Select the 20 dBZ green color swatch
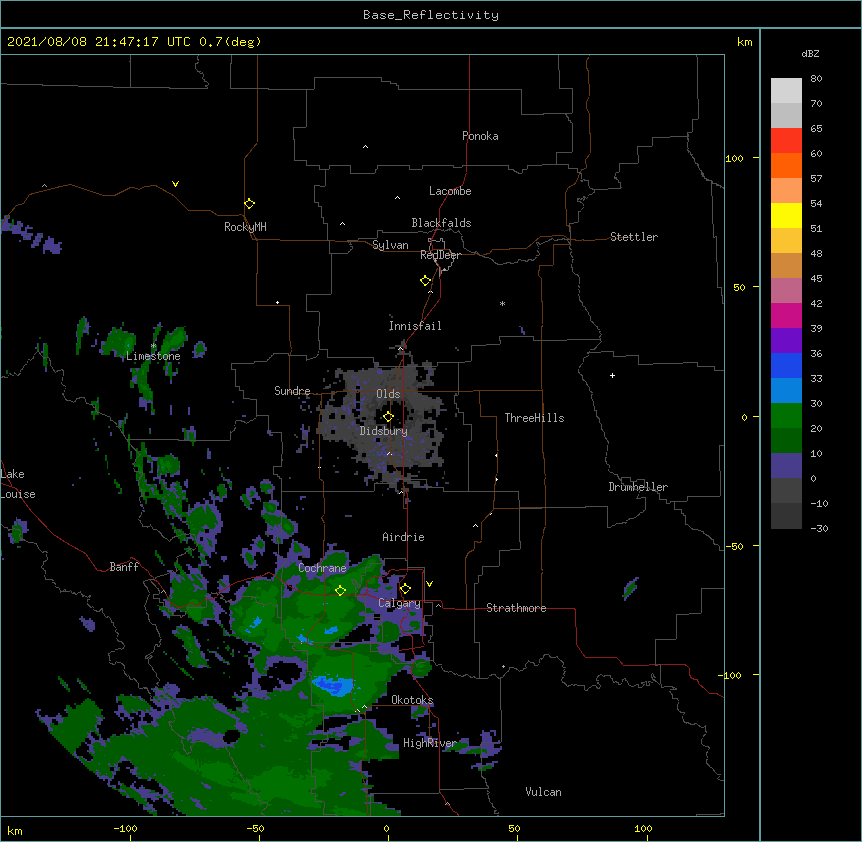Viewport: 862px width, 842px height. pyautogui.click(x=786, y=415)
